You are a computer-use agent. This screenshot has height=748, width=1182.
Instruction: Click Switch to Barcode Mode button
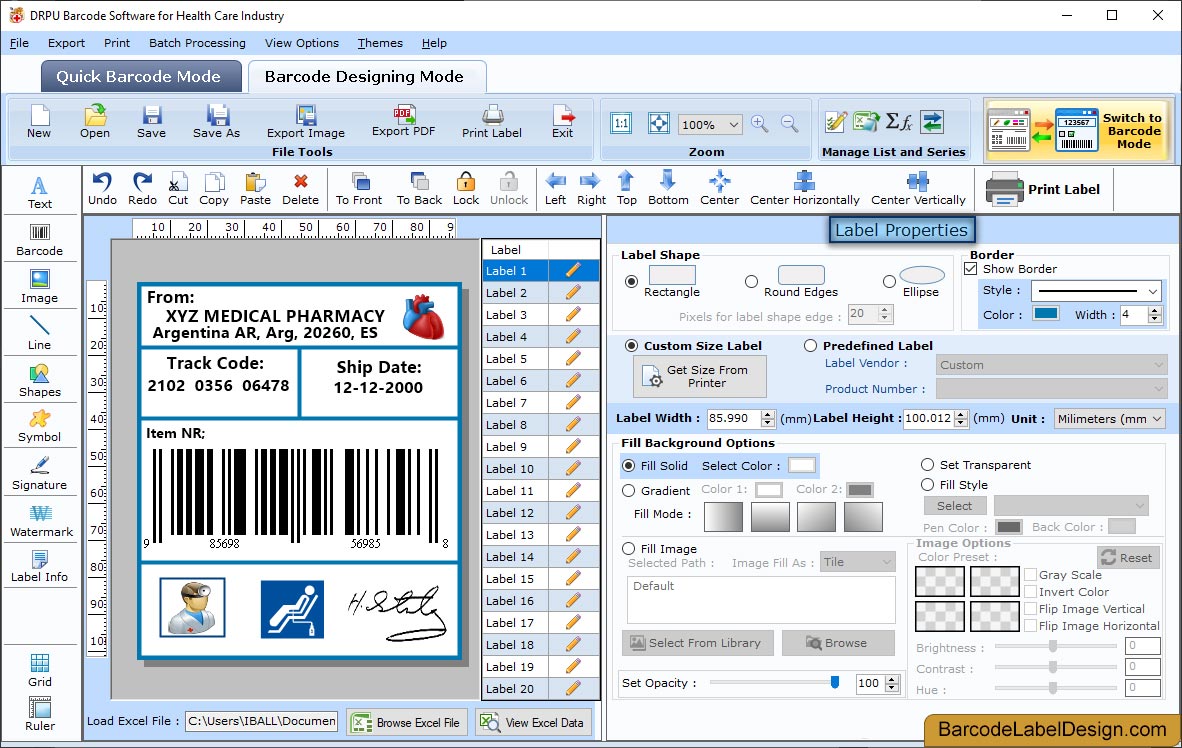1079,130
